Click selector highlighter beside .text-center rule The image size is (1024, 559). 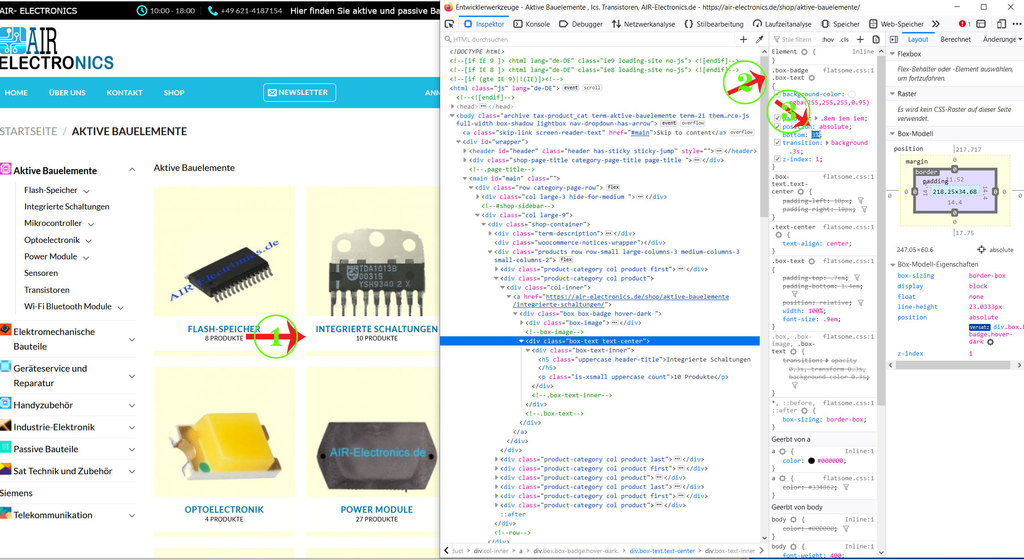click(778, 234)
